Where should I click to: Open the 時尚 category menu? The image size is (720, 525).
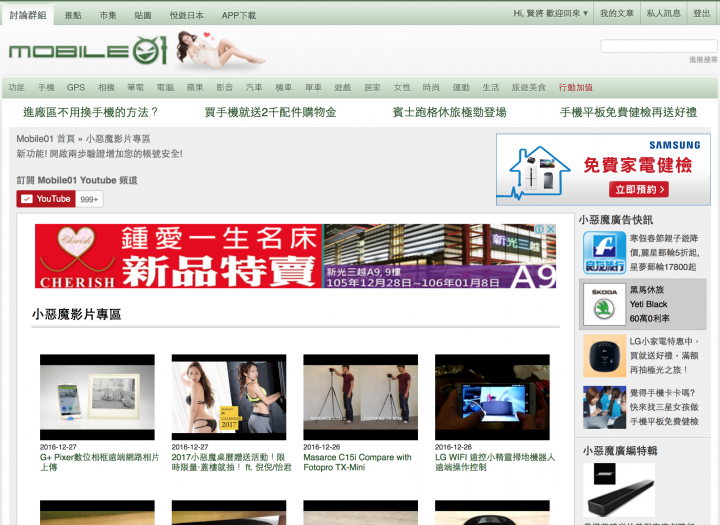[x=431, y=87]
